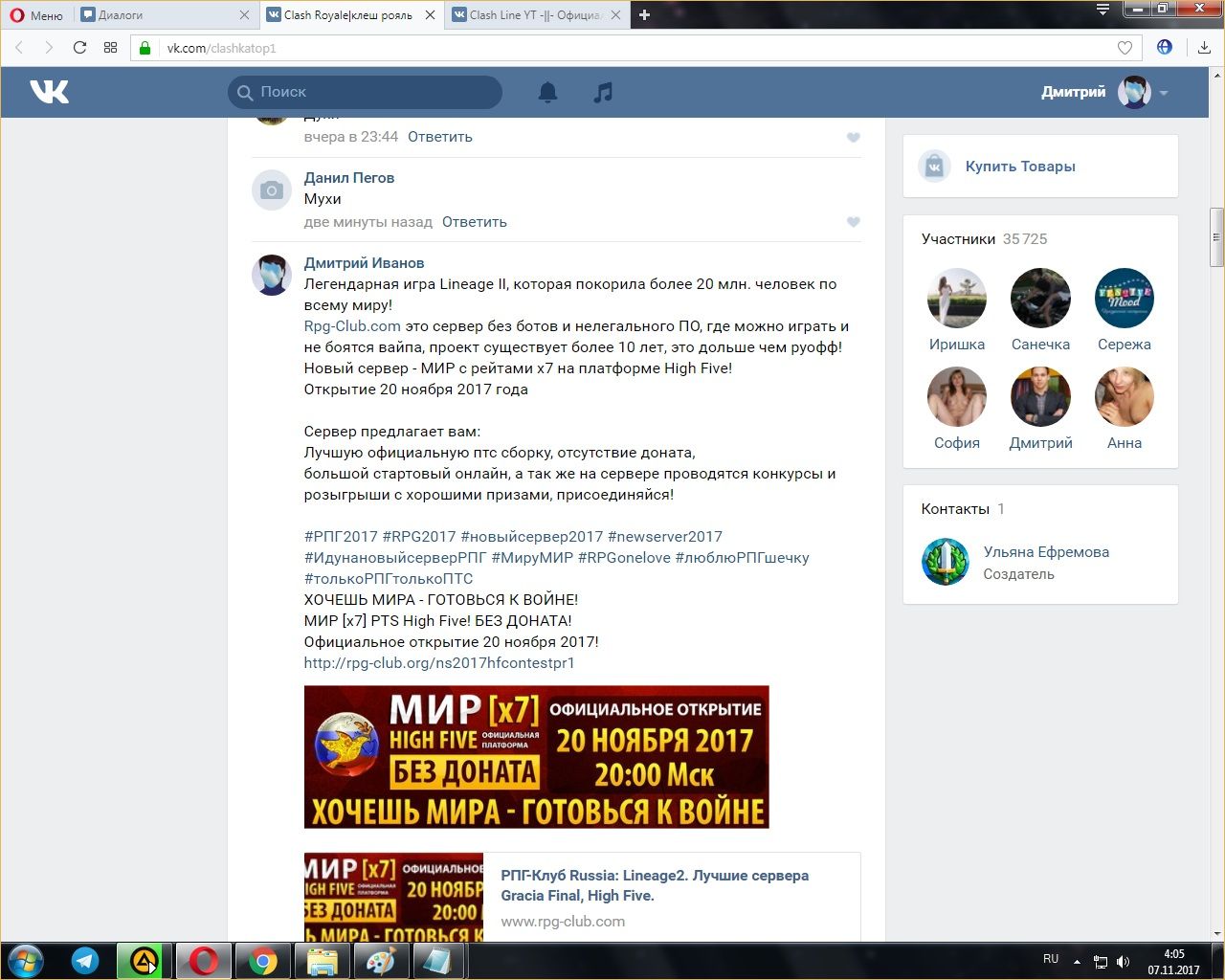
Task: Open the Дмитрий header avatar
Action: [x=1134, y=92]
